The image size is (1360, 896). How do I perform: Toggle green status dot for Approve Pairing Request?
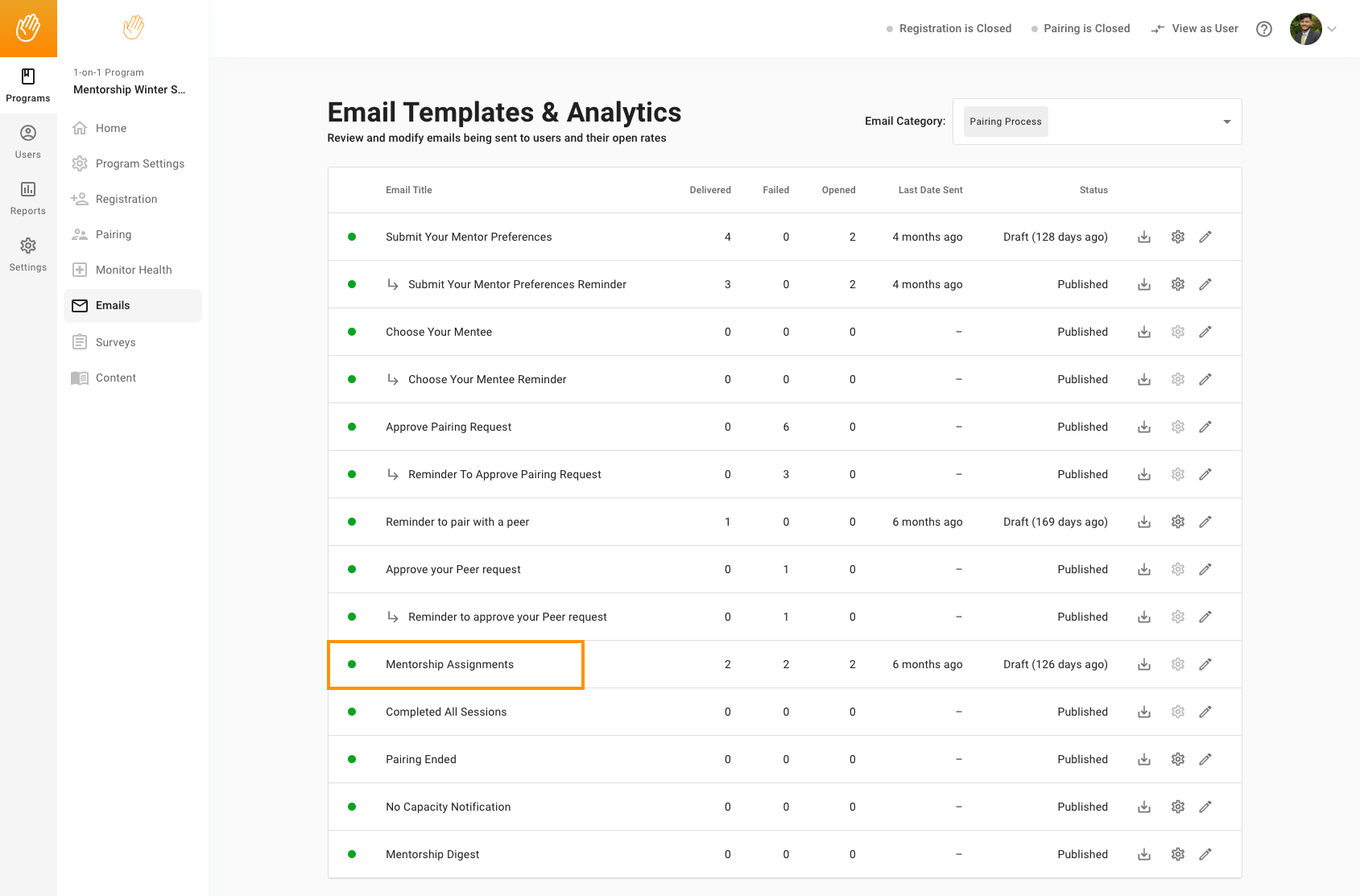(x=352, y=427)
